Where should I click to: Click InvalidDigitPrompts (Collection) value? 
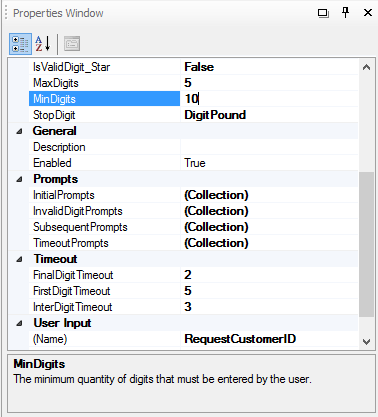click(x=216, y=211)
